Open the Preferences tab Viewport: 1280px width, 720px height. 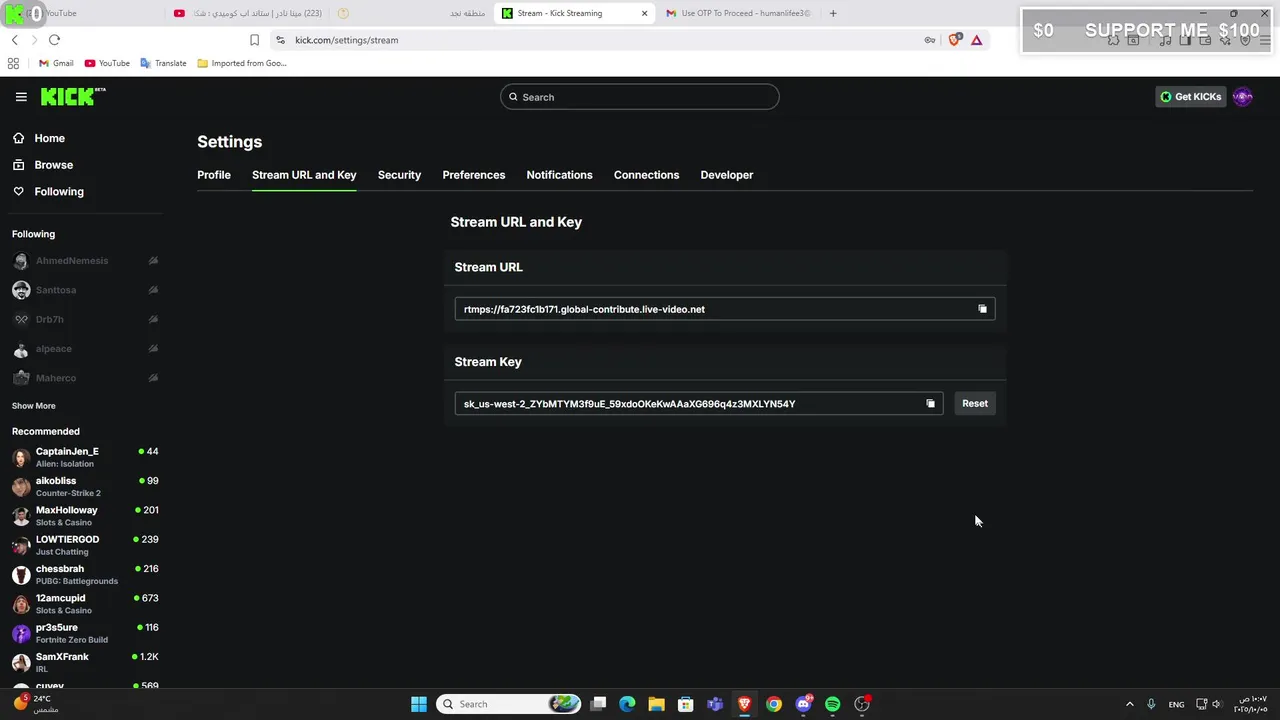coord(474,175)
